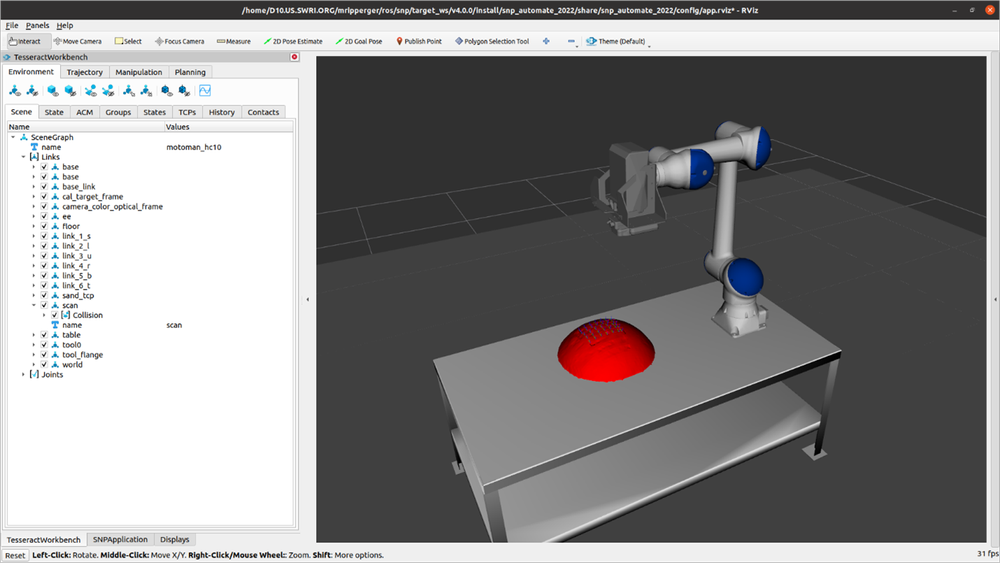Viewport: 1000px width, 563px height.
Task: Click the select all links icon
Action: (x=129, y=91)
